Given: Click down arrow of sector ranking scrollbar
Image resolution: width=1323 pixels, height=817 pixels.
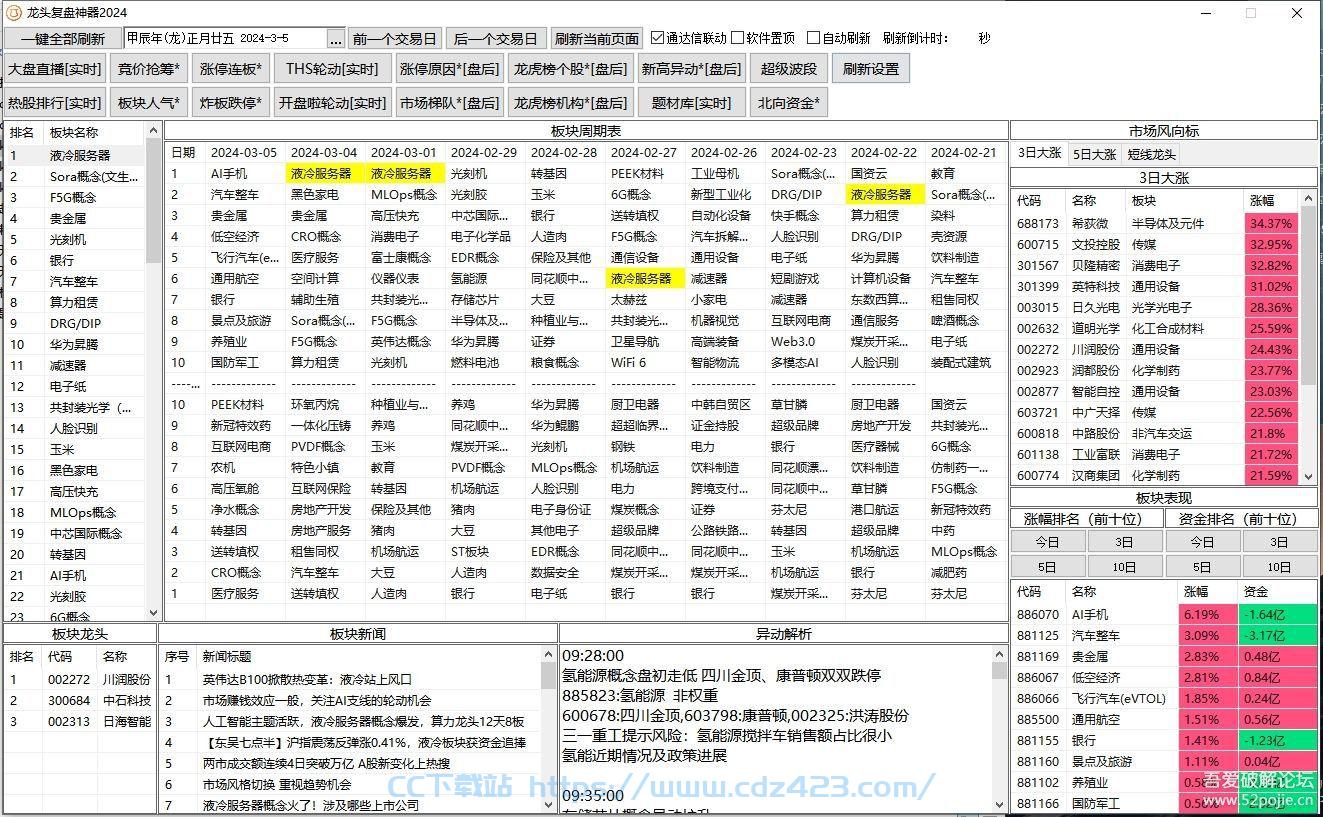Looking at the screenshot, I should [153, 613].
